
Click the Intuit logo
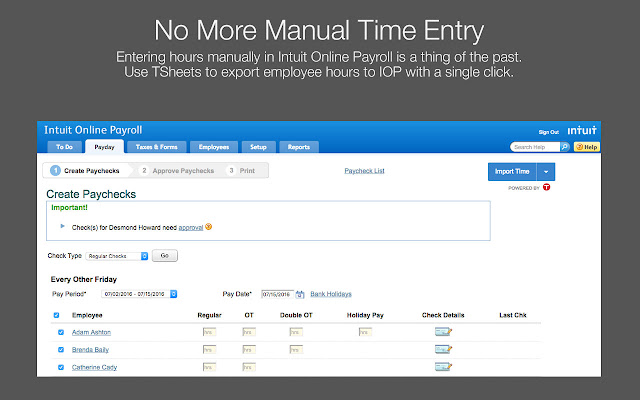coord(582,131)
